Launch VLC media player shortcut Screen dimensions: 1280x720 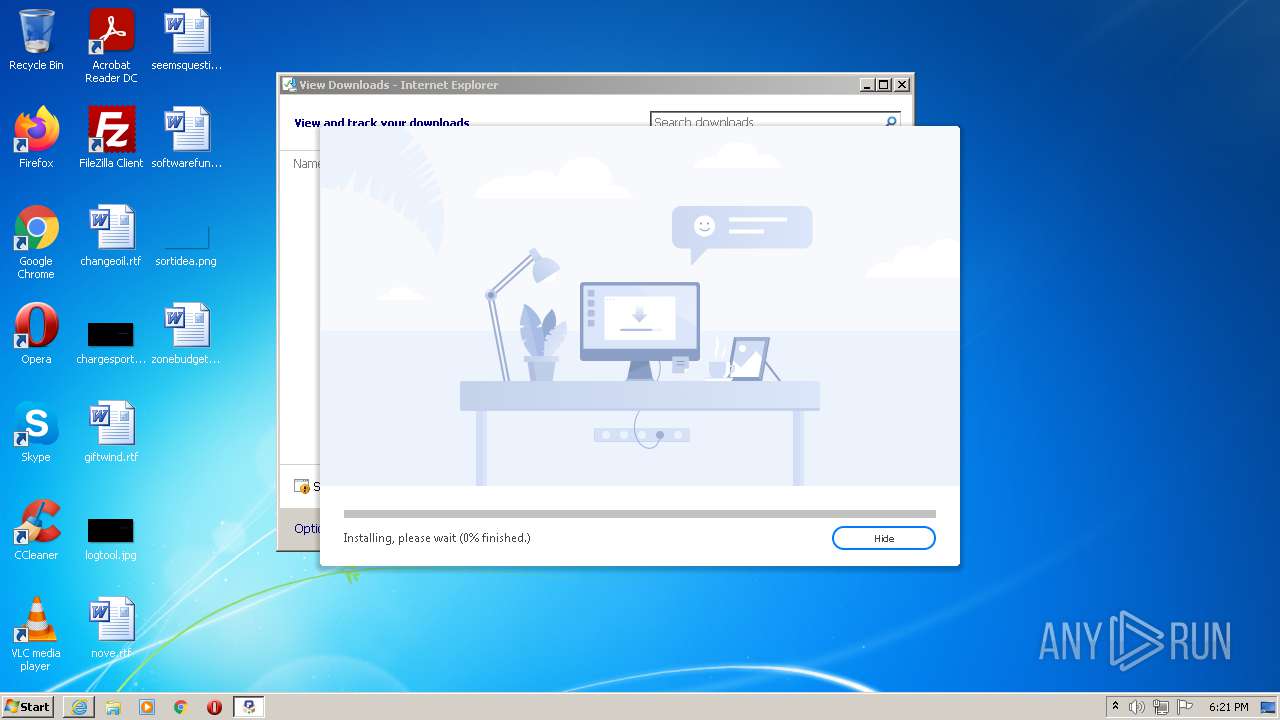click(36, 634)
